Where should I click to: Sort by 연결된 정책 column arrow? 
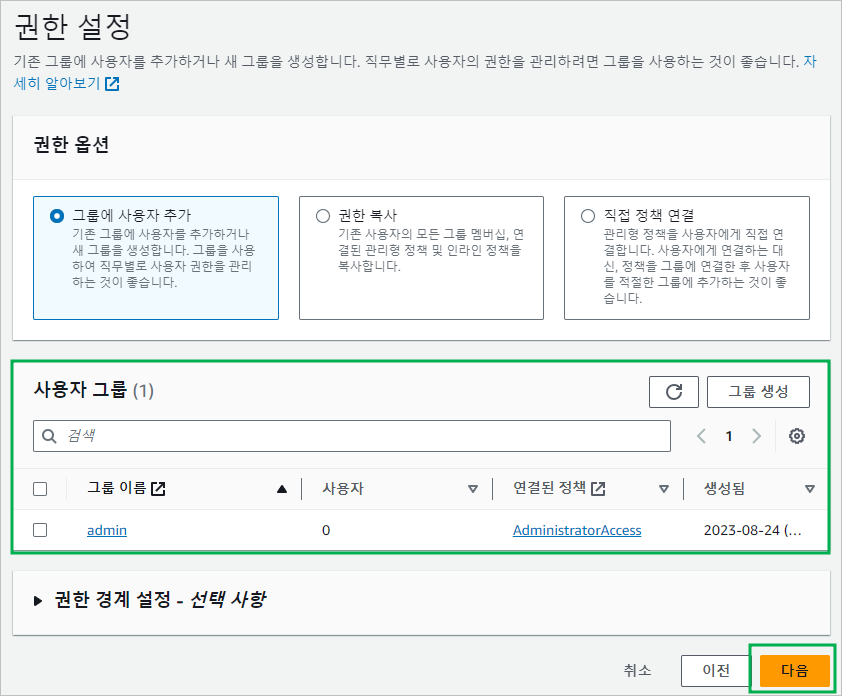pyautogui.click(x=664, y=489)
